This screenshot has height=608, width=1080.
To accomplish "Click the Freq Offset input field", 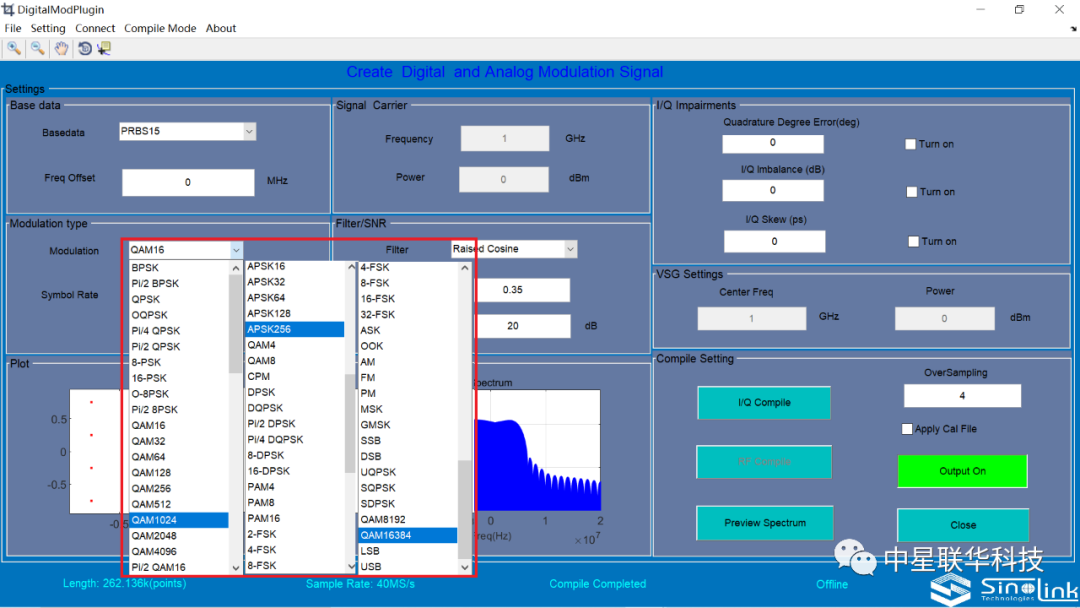I will 188,182.
